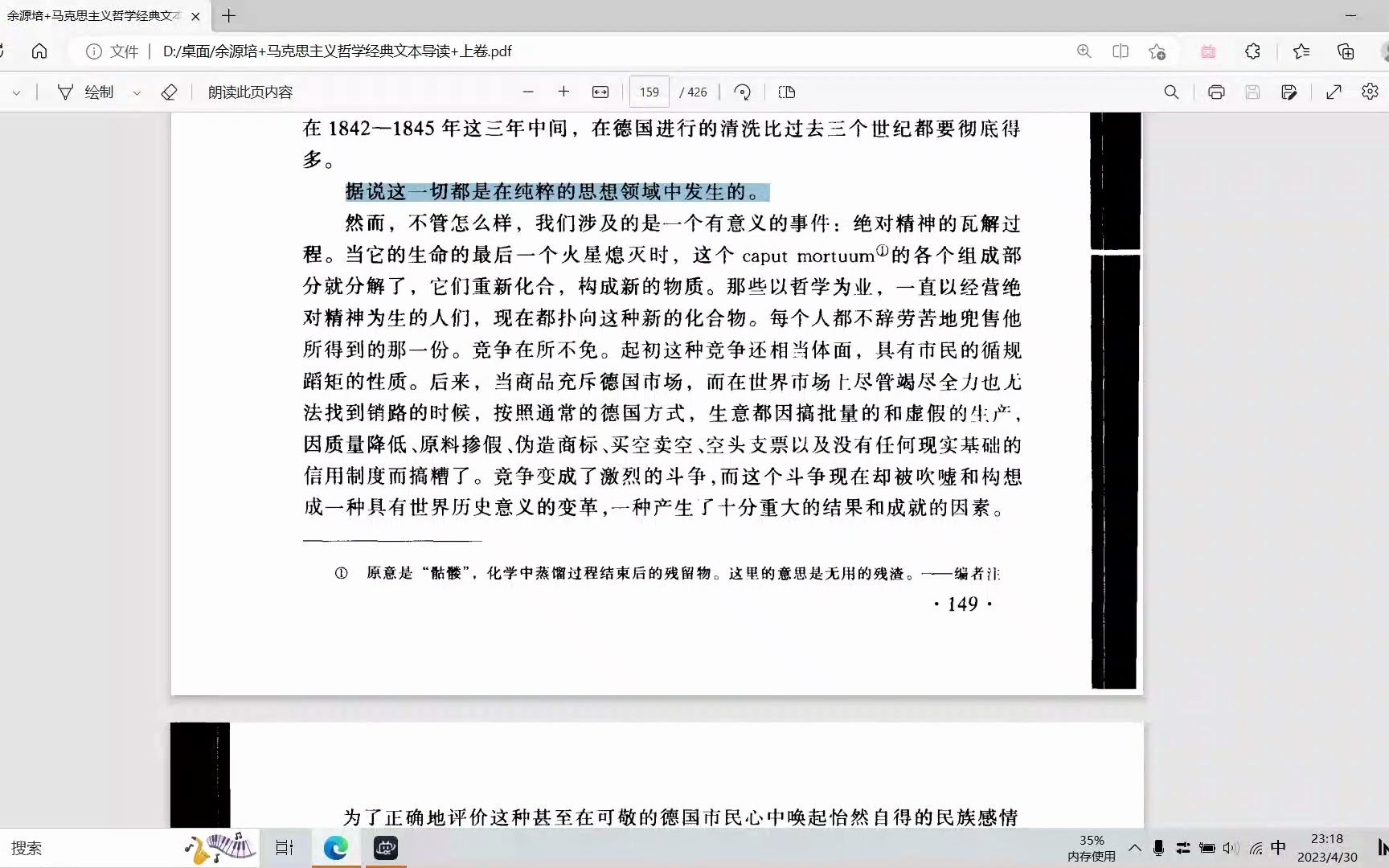
Task: Expand the 绘制 pen options dropdown
Action: (137, 93)
